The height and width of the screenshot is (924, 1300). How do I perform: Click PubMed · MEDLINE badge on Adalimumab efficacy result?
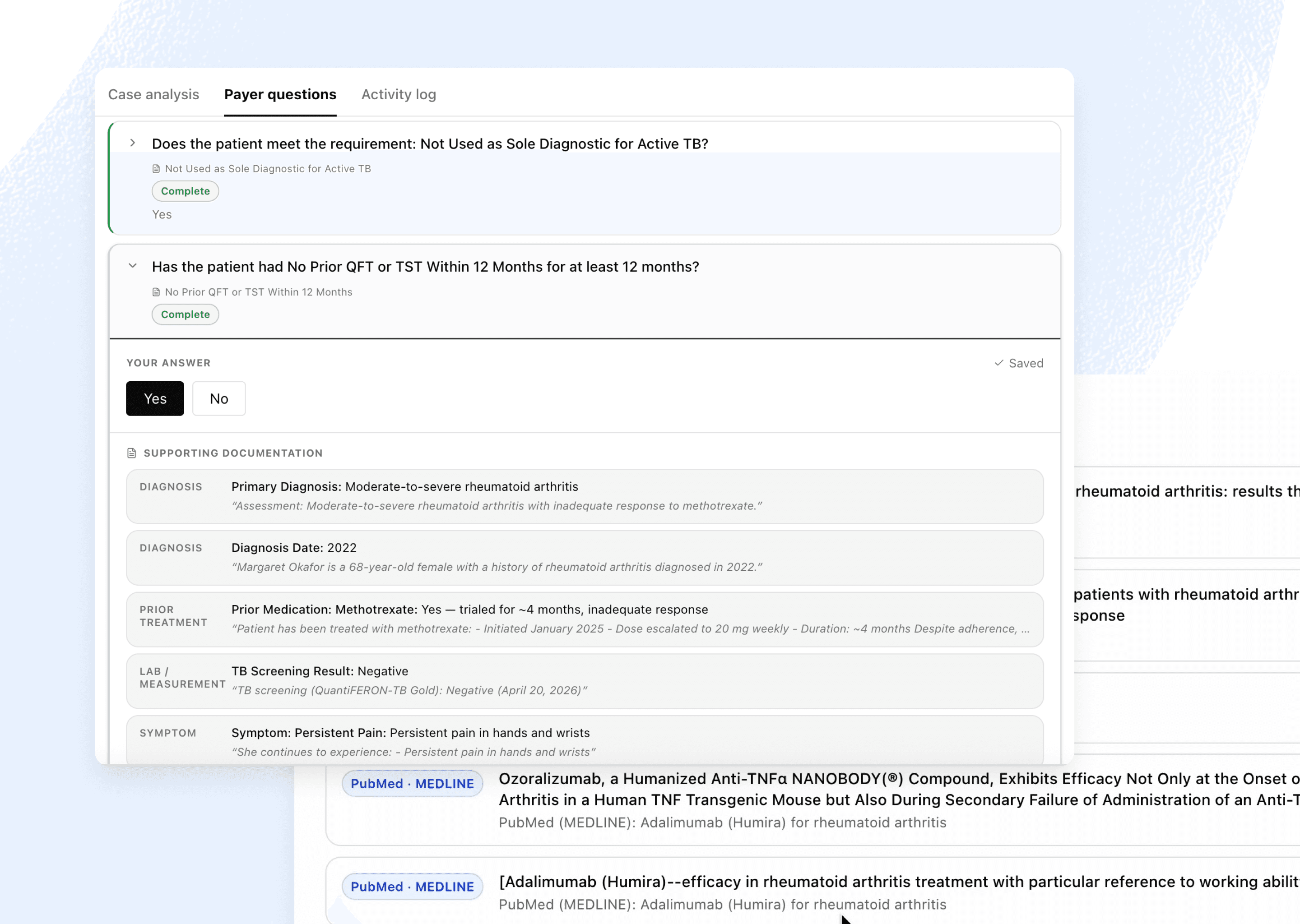click(412, 887)
